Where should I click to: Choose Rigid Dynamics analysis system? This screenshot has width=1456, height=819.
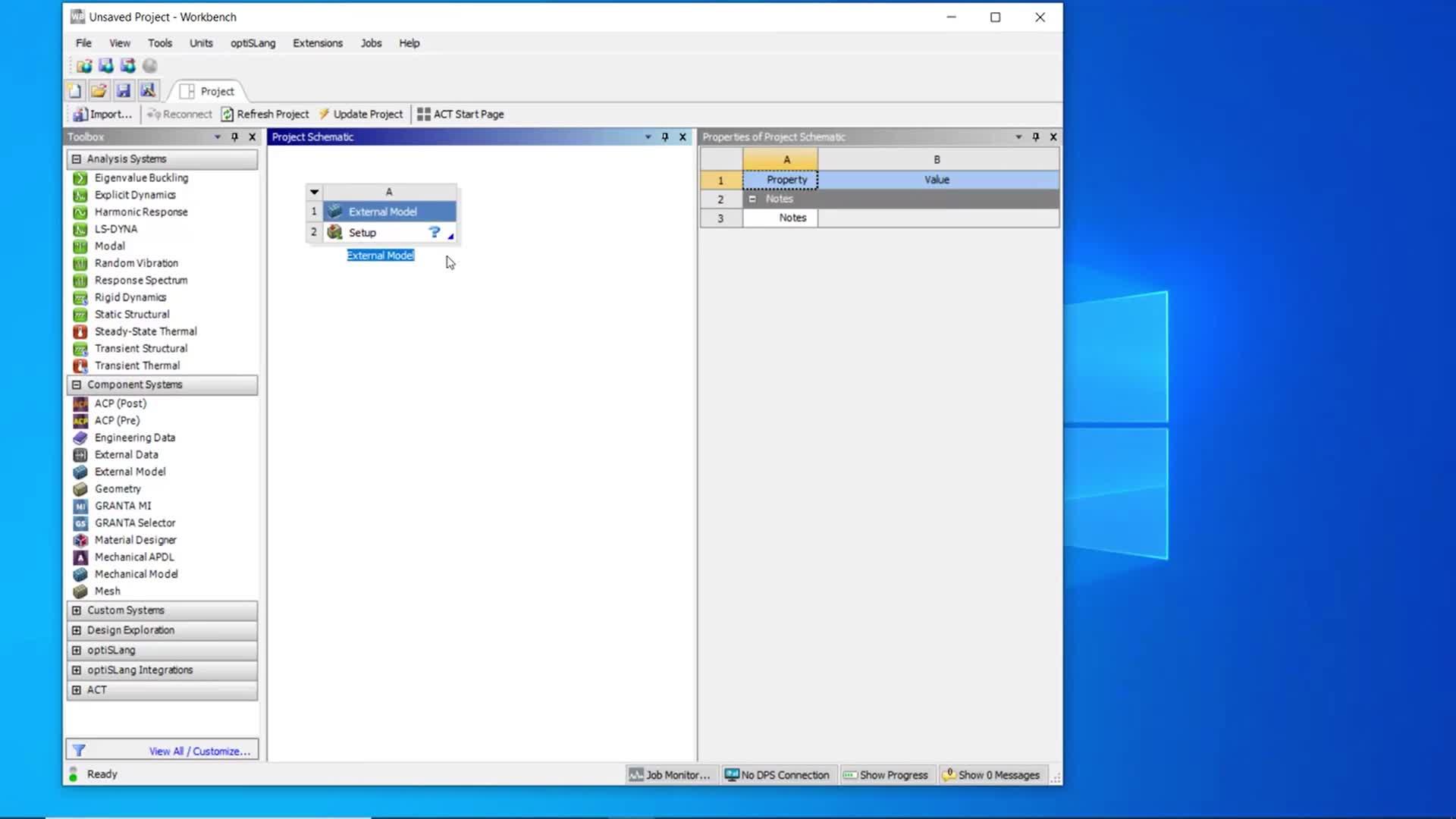130,297
